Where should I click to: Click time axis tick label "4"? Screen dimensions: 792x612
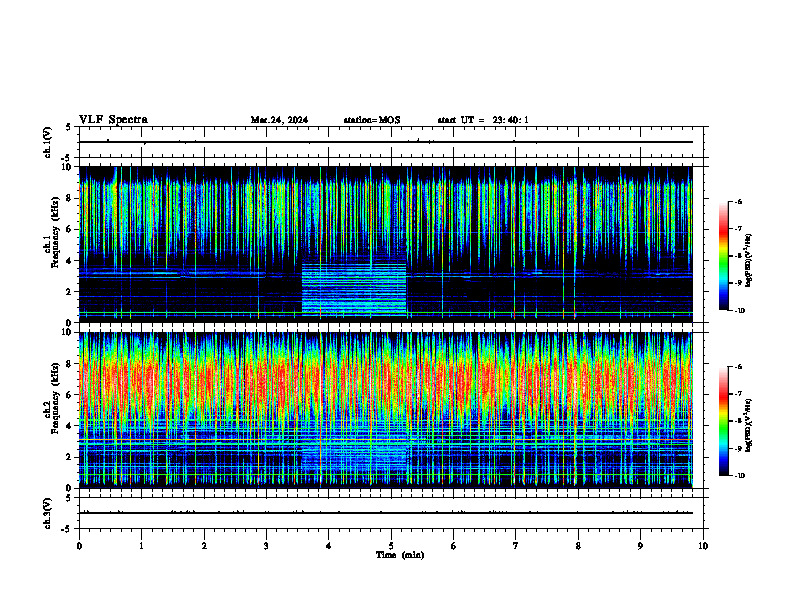[329, 546]
